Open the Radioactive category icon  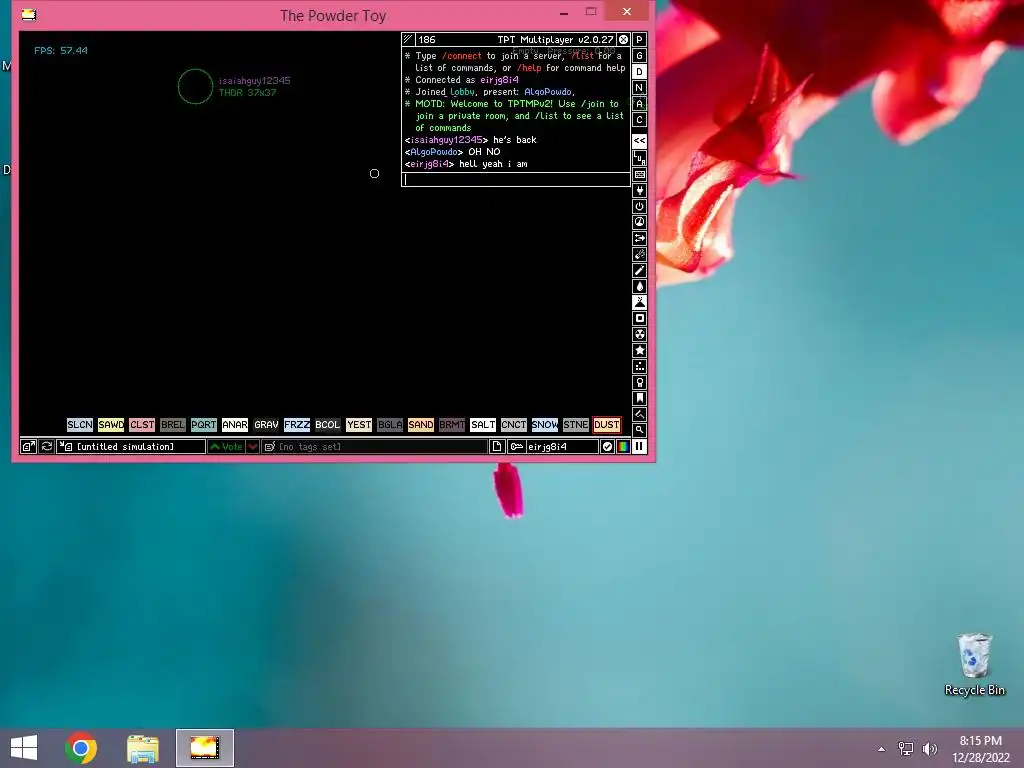coord(639,334)
